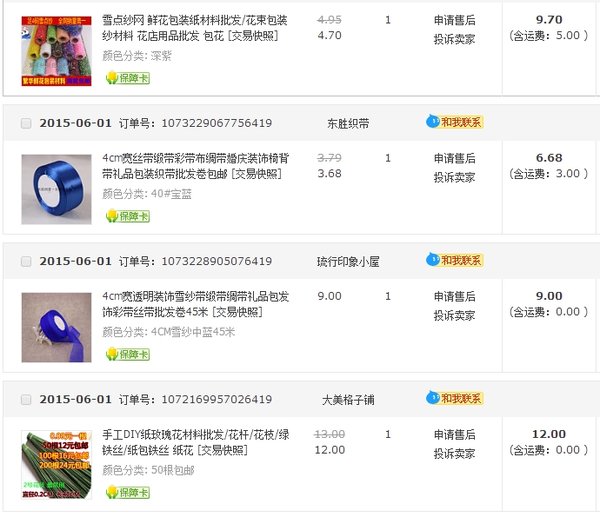Check the box for order 1073228905076419
This screenshot has height=517, width=600.
coord(26,261)
